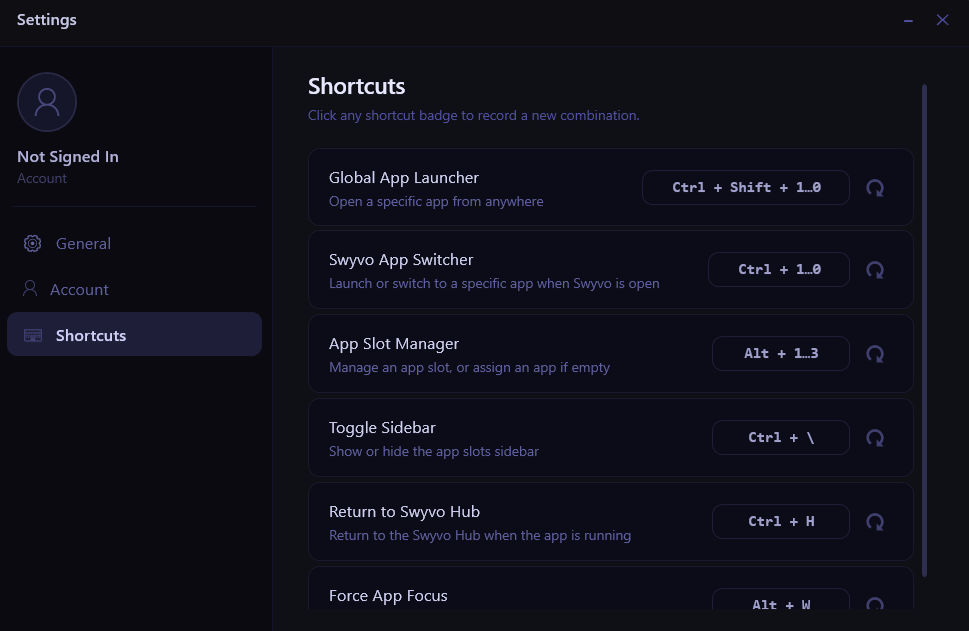Open the Account settings tab
Image resolution: width=969 pixels, height=631 pixels.
coord(134,289)
